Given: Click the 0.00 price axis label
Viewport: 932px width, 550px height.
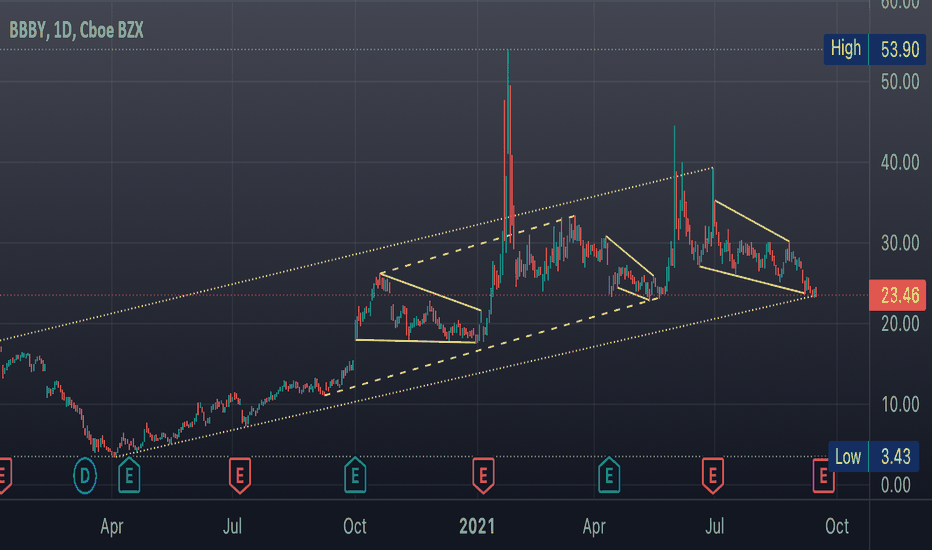Looking at the screenshot, I should pyautogui.click(x=896, y=486).
